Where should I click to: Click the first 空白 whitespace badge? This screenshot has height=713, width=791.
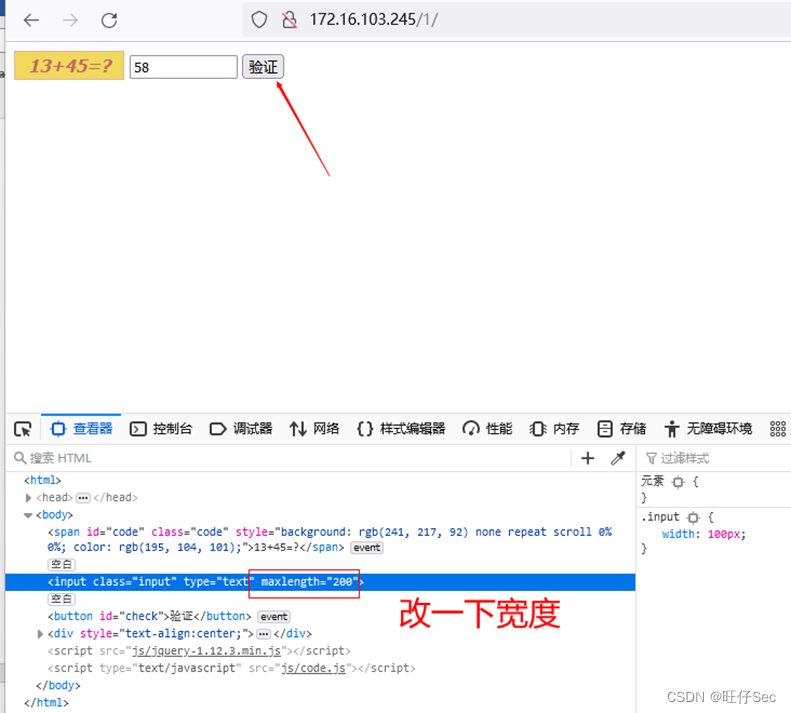coord(62,565)
